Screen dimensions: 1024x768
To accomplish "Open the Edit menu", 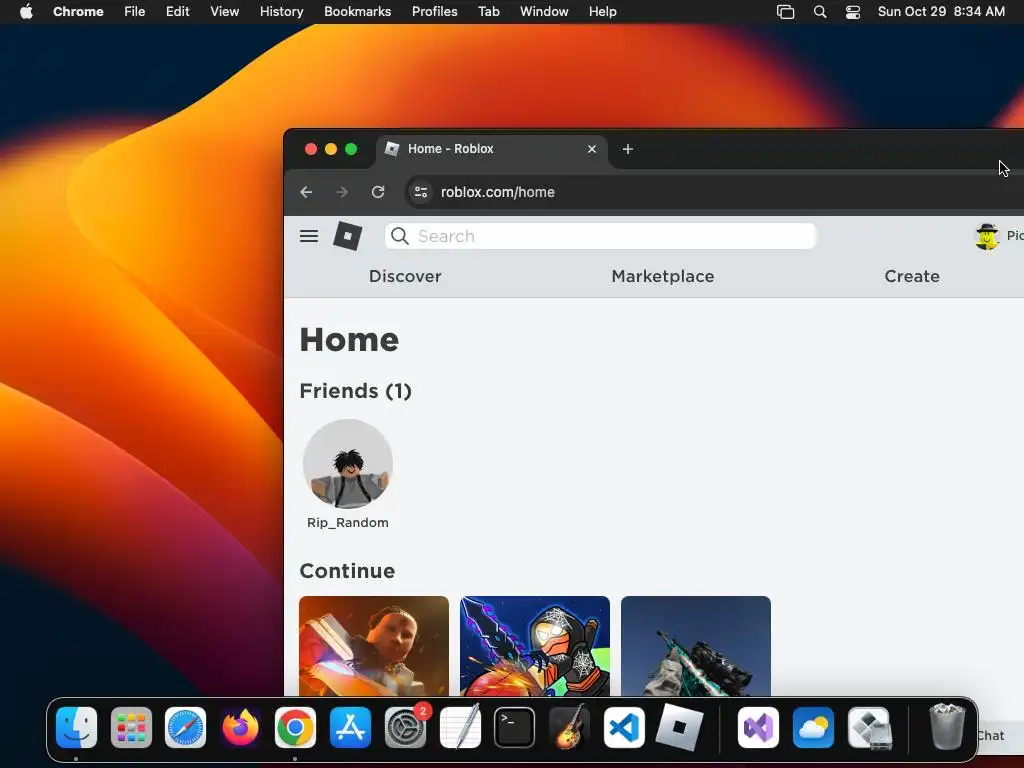I will coord(178,12).
